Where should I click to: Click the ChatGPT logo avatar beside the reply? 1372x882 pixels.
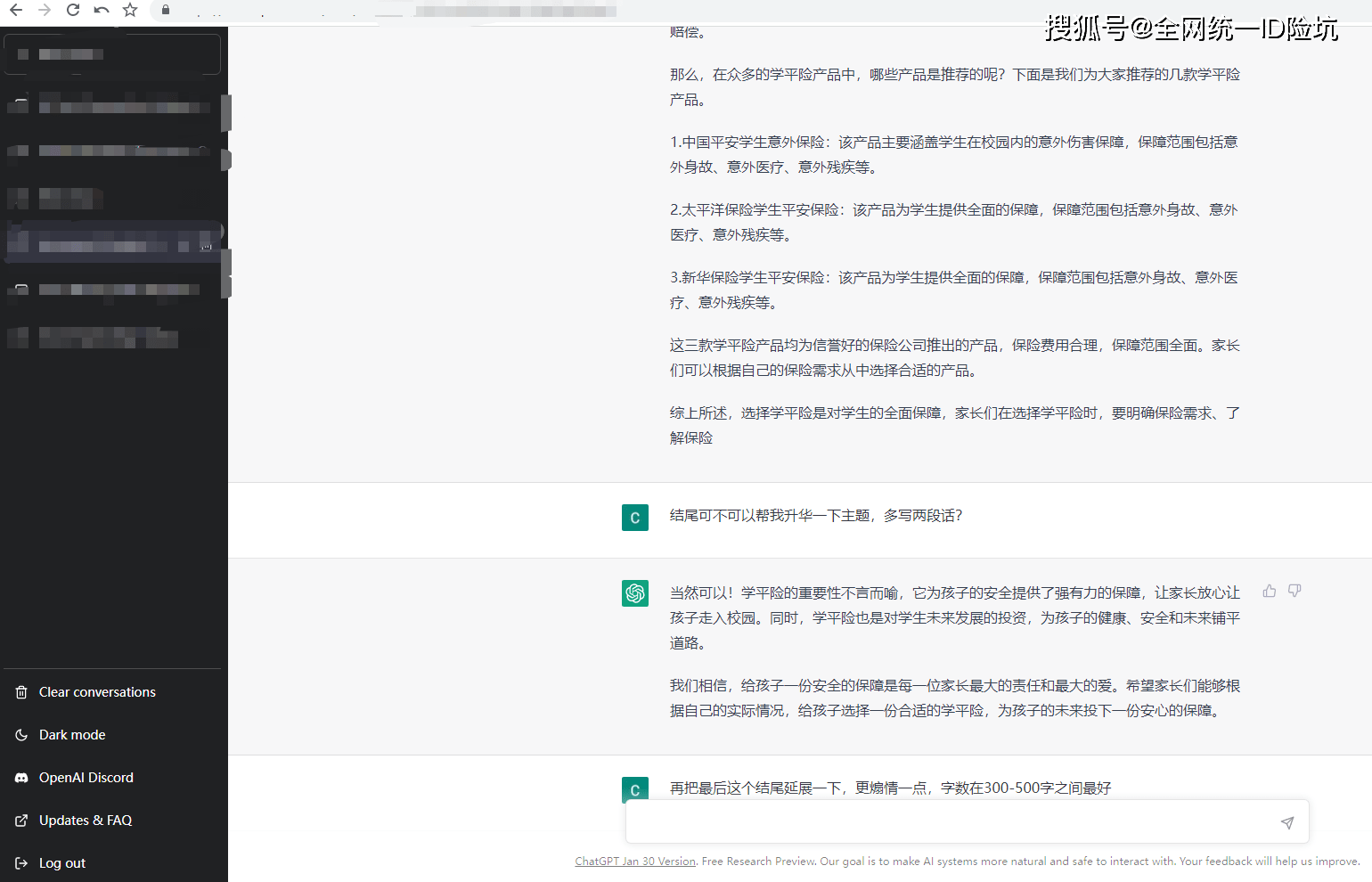coord(635,593)
